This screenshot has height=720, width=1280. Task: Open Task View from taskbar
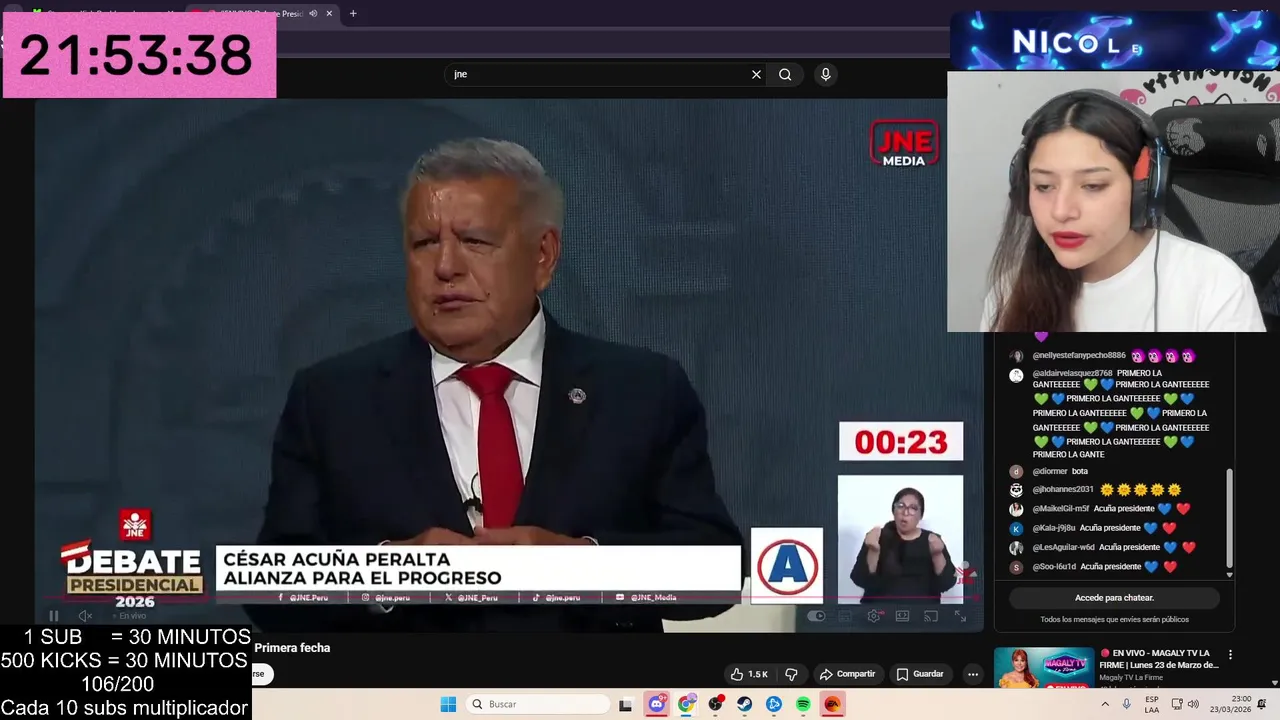[625, 704]
